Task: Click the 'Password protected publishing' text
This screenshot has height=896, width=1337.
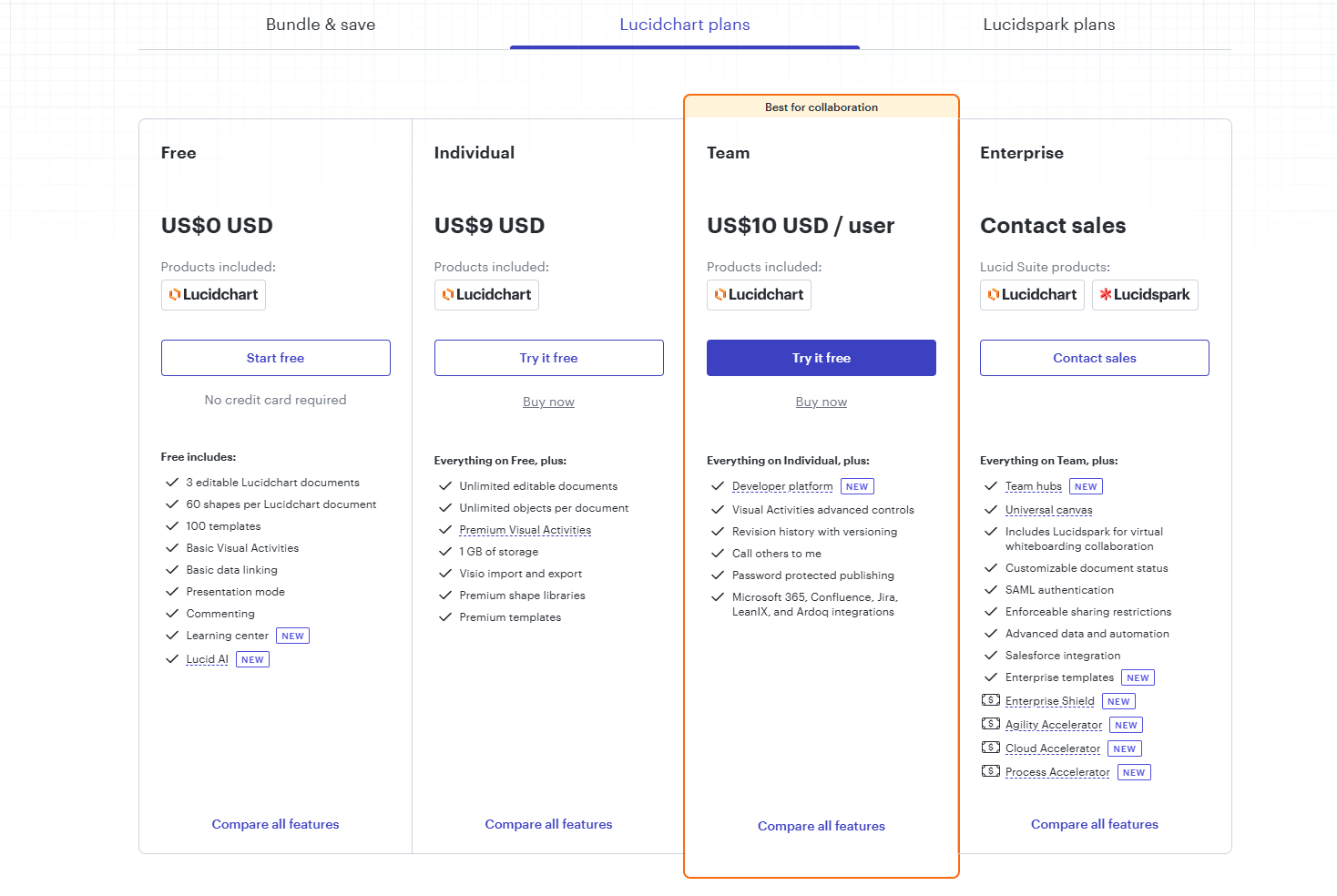Action: point(813,575)
